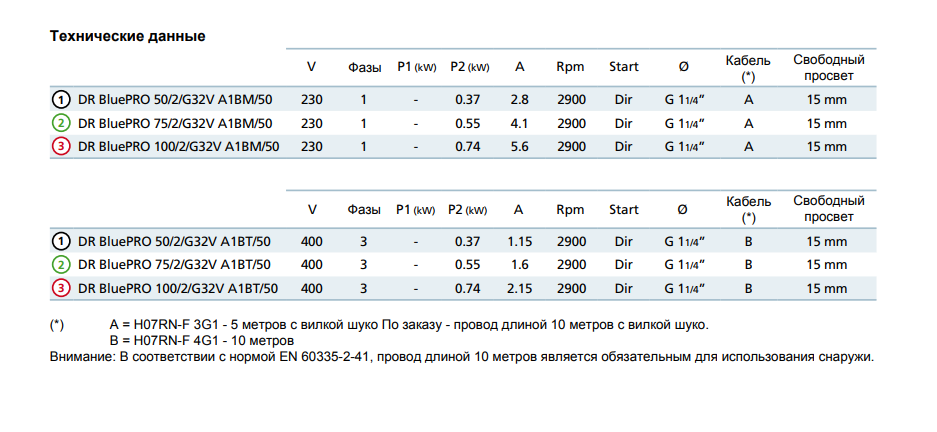Click green circled 2 beside 75/2/G32V A1BT/50
The width and height of the screenshot is (937, 432).
point(61,265)
